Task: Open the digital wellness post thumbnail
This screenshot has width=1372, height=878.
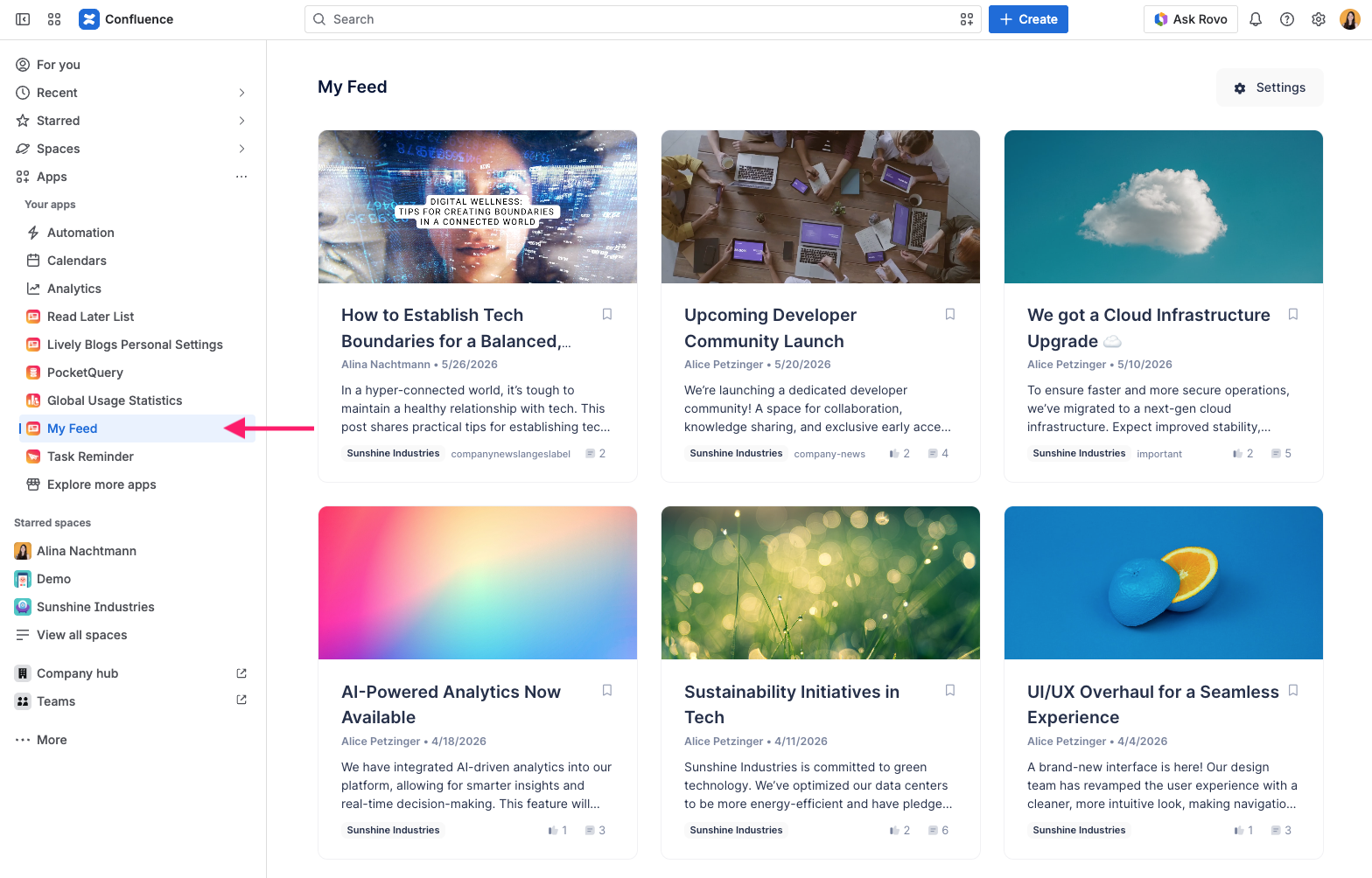Action: point(478,206)
